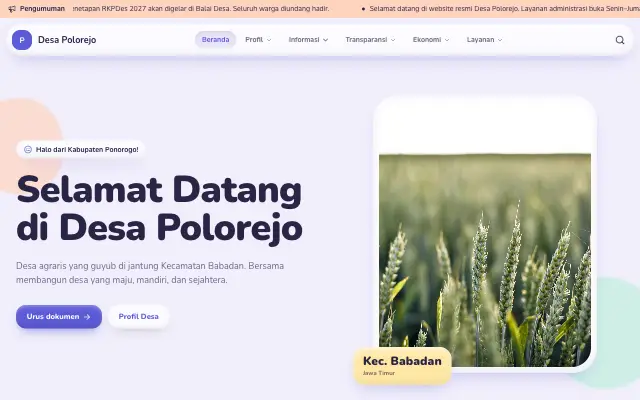Click the Desa agraris description paragraph
The image size is (640, 400).
(x=150, y=273)
